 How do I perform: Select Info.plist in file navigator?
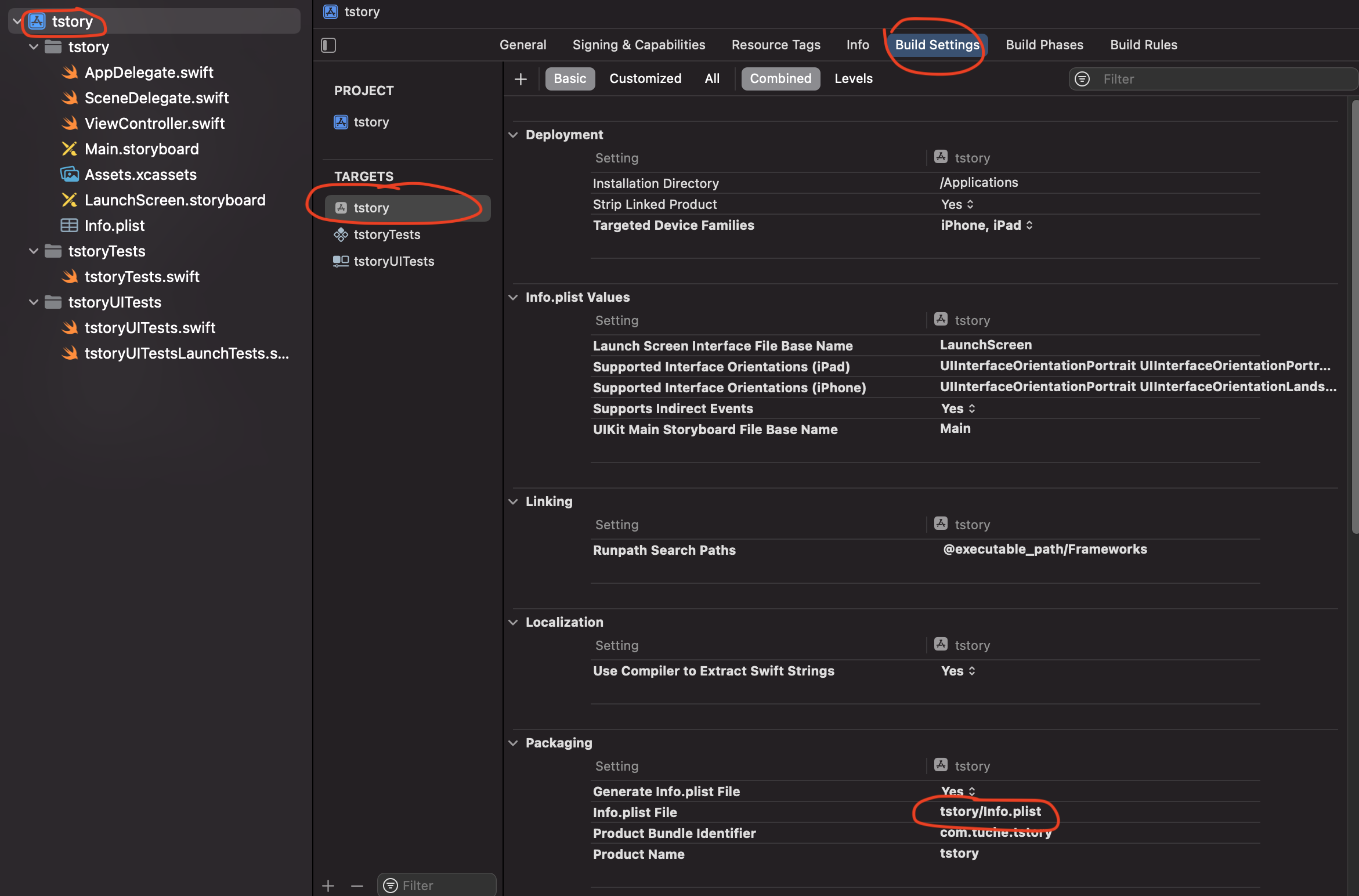[114, 226]
